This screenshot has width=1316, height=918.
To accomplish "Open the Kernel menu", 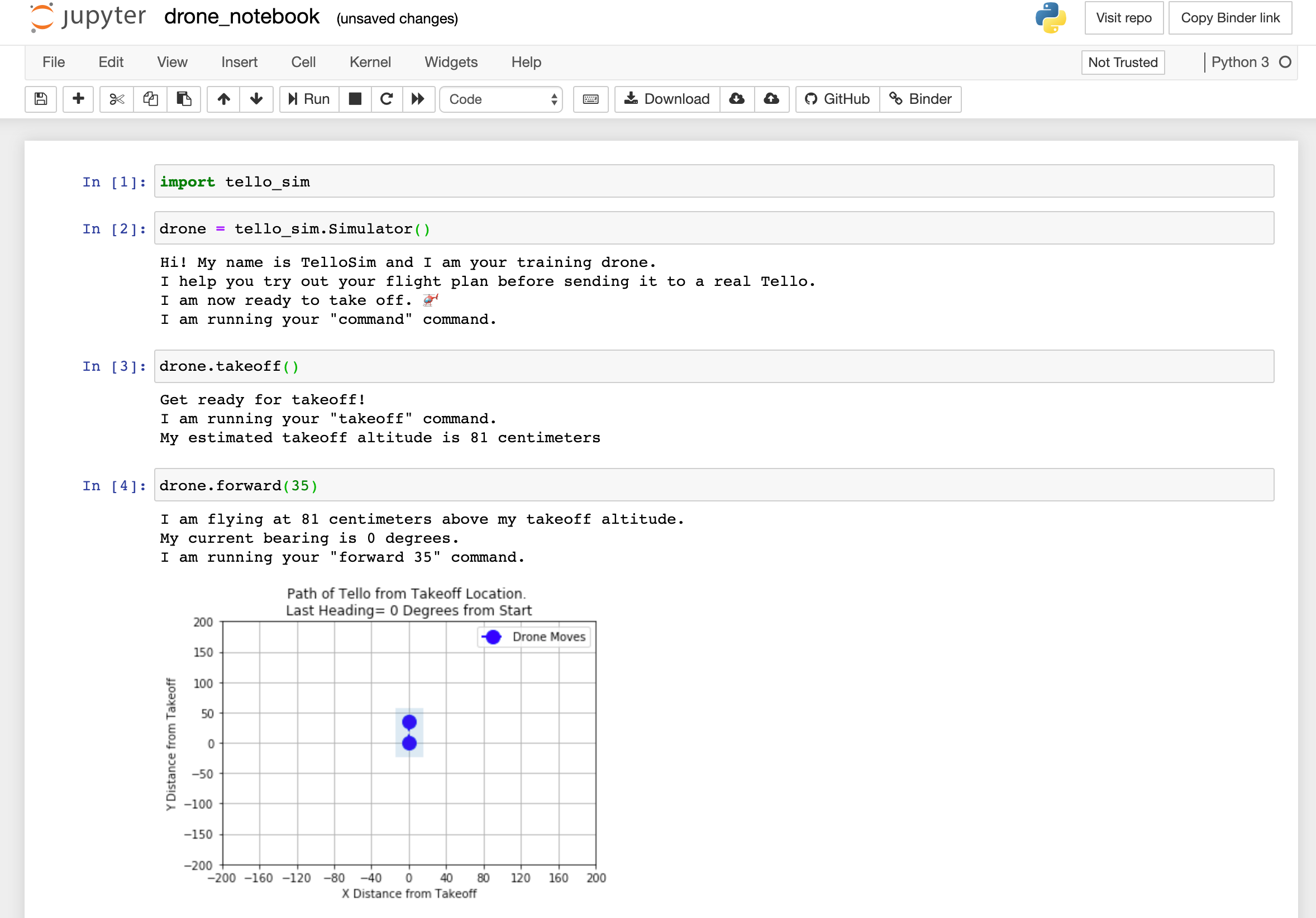I will (x=370, y=62).
